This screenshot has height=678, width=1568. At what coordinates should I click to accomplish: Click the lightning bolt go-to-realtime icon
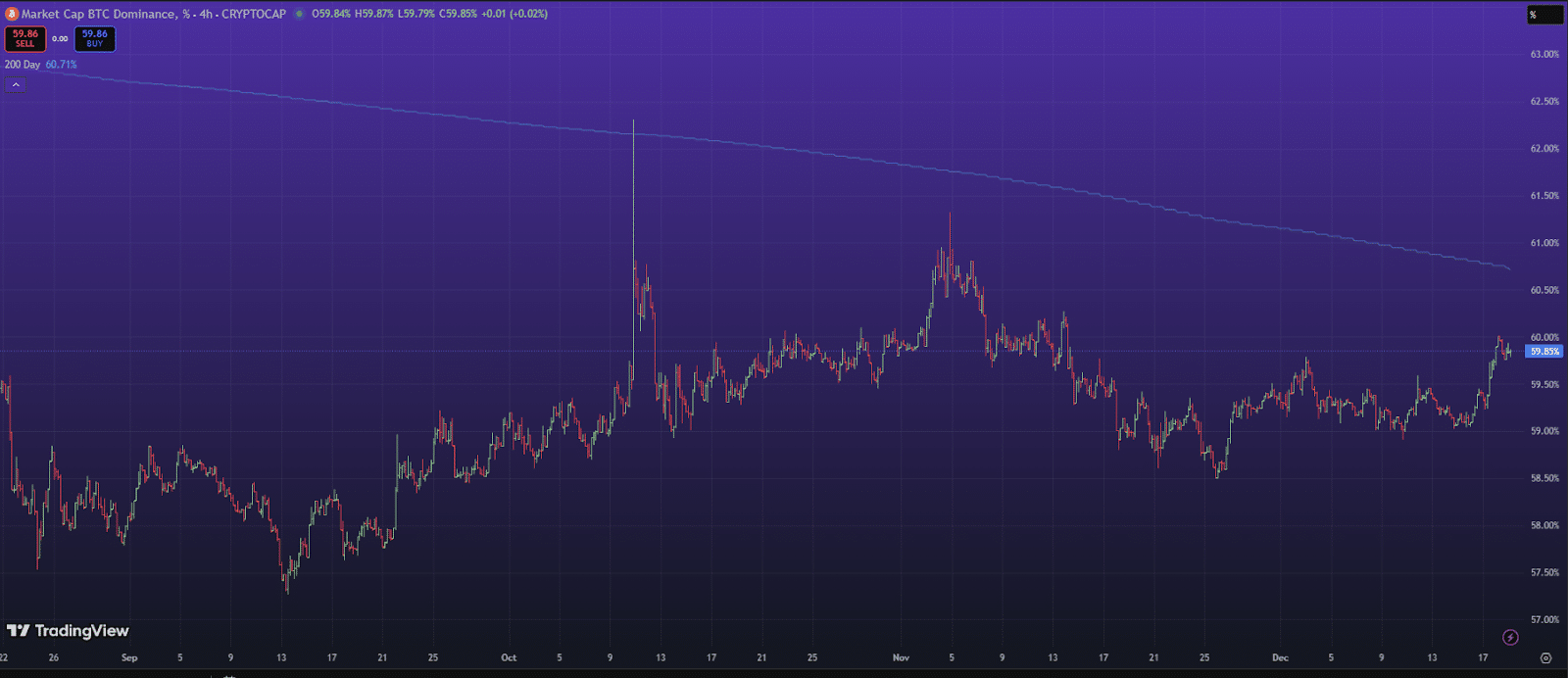(1510, 638)
